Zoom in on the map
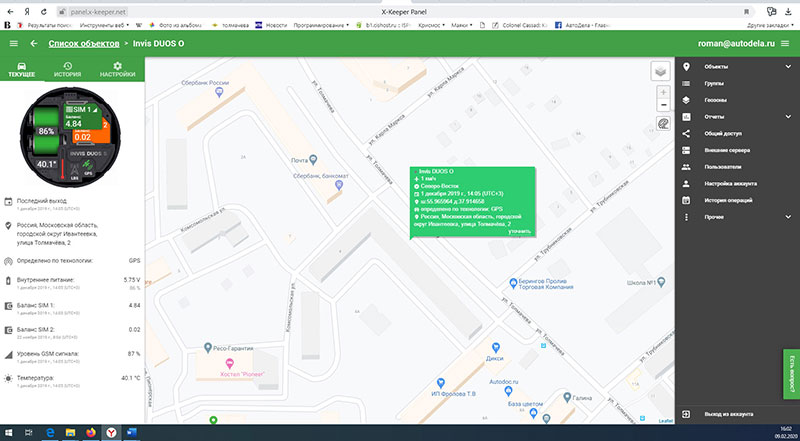 click(662, 92)
